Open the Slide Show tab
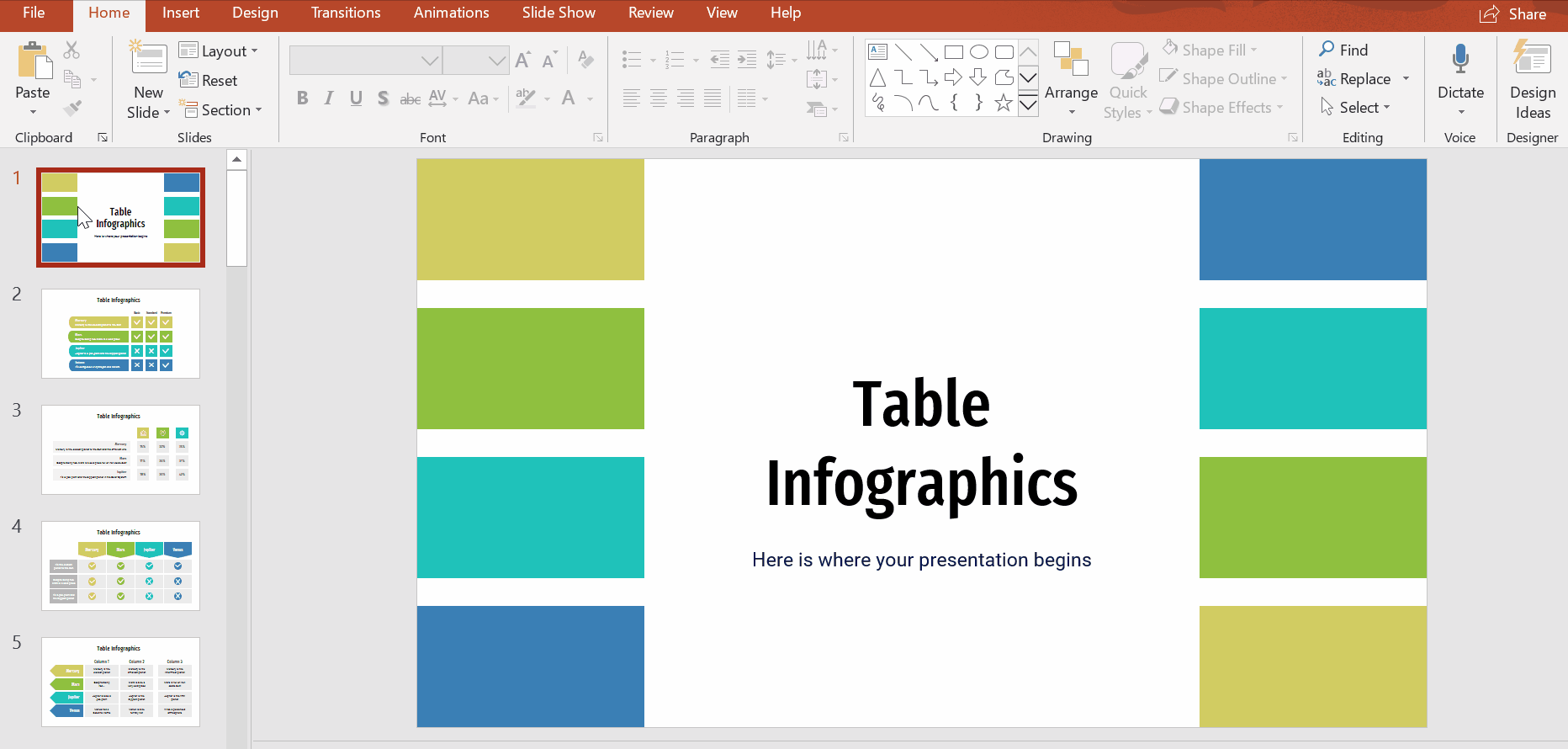Image resolution: width=1568 pixels, height=749 pixels. click(x=558, y=13)
